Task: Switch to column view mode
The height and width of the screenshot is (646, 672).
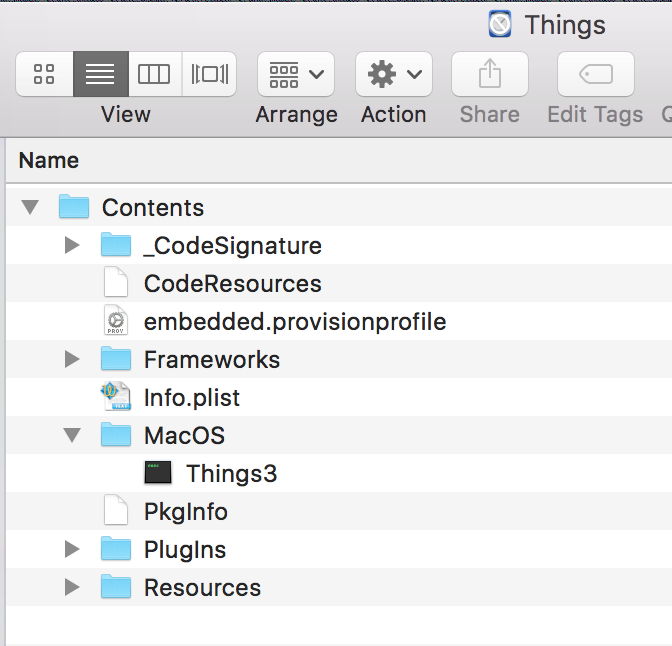Action: point(155,74)
